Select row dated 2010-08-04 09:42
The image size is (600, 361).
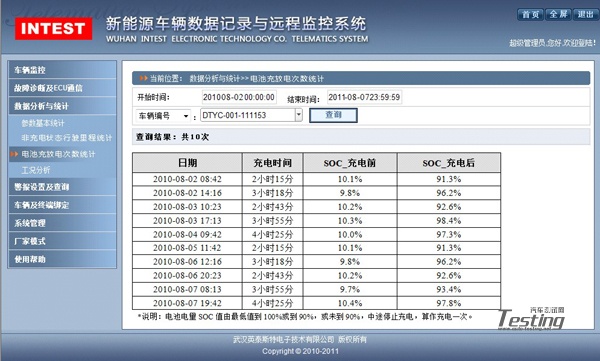316,234
